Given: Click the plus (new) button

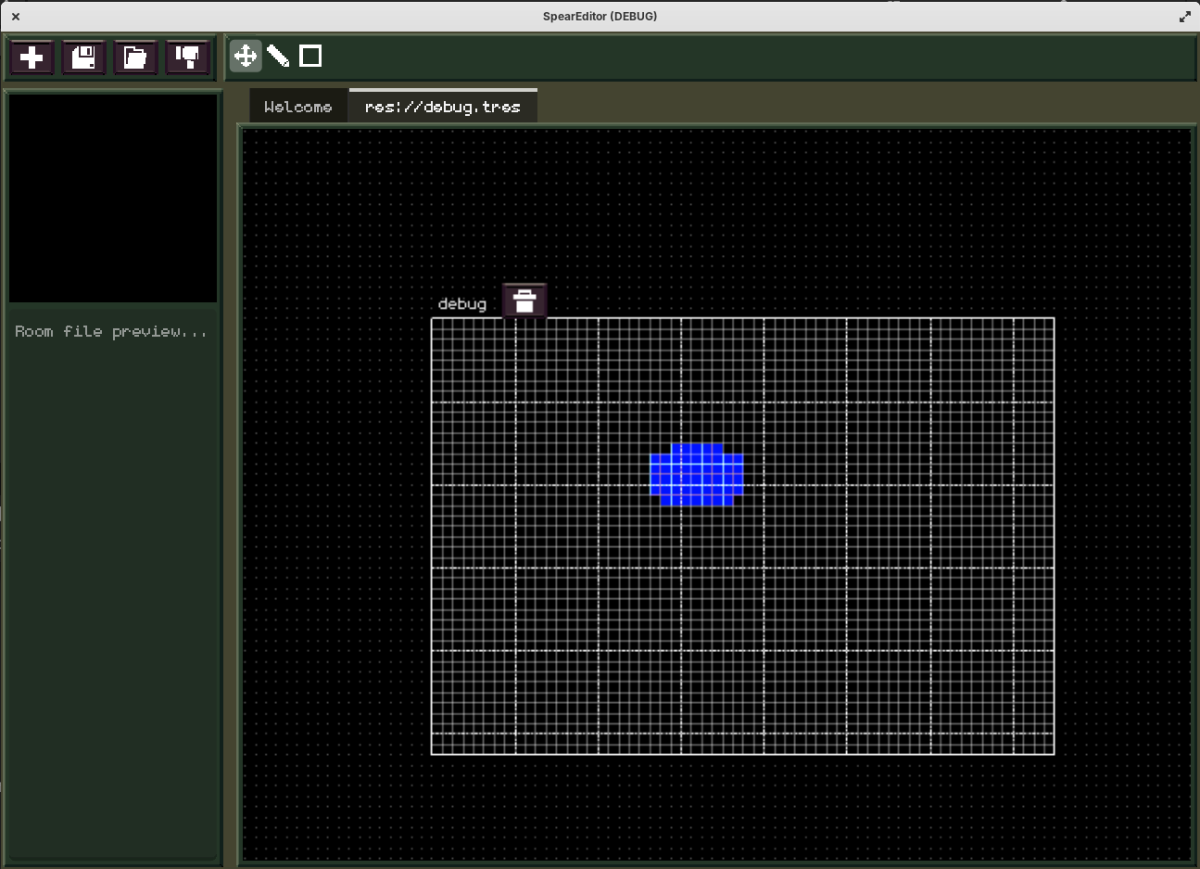Looking at the screenshot, I should 32,57.
